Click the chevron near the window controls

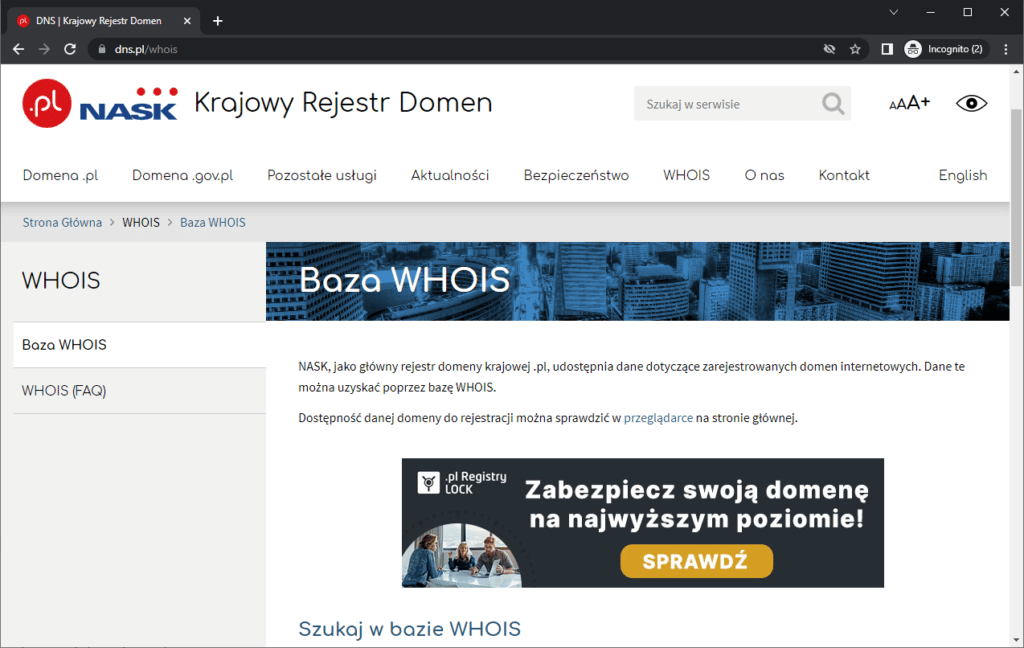(893, 12)
